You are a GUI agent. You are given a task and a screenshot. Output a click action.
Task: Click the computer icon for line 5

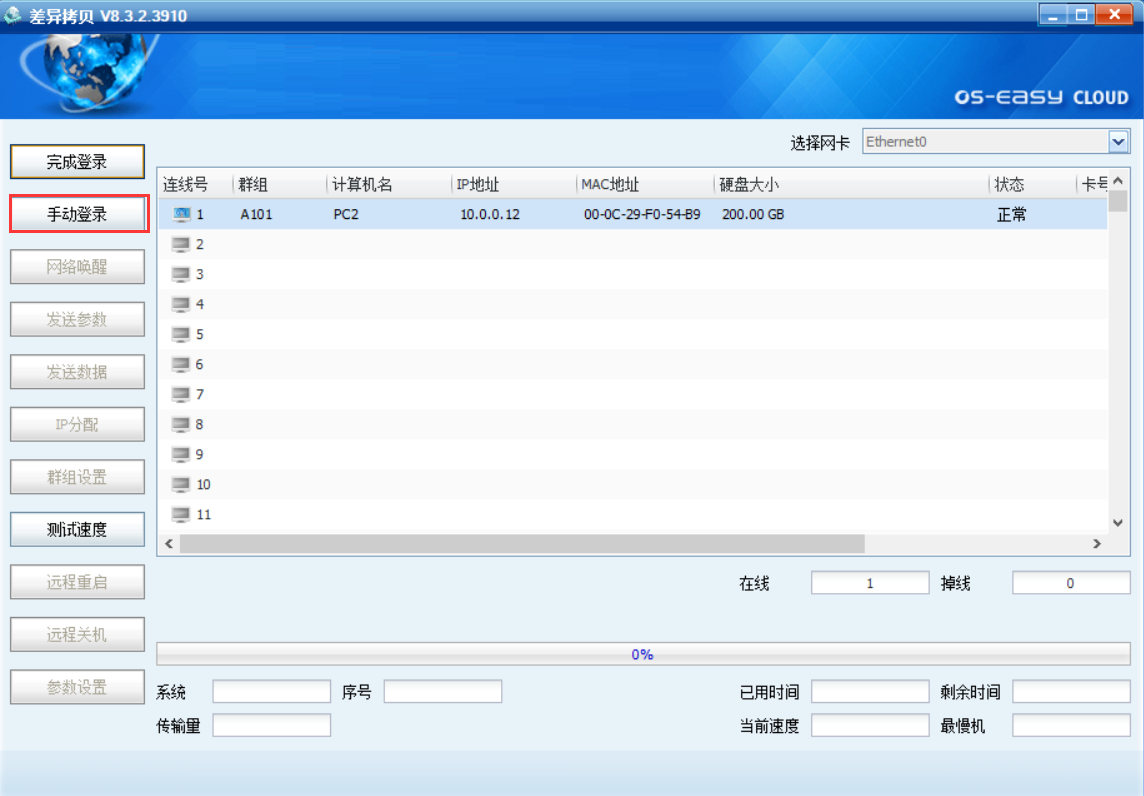click(x=181, y=334)
